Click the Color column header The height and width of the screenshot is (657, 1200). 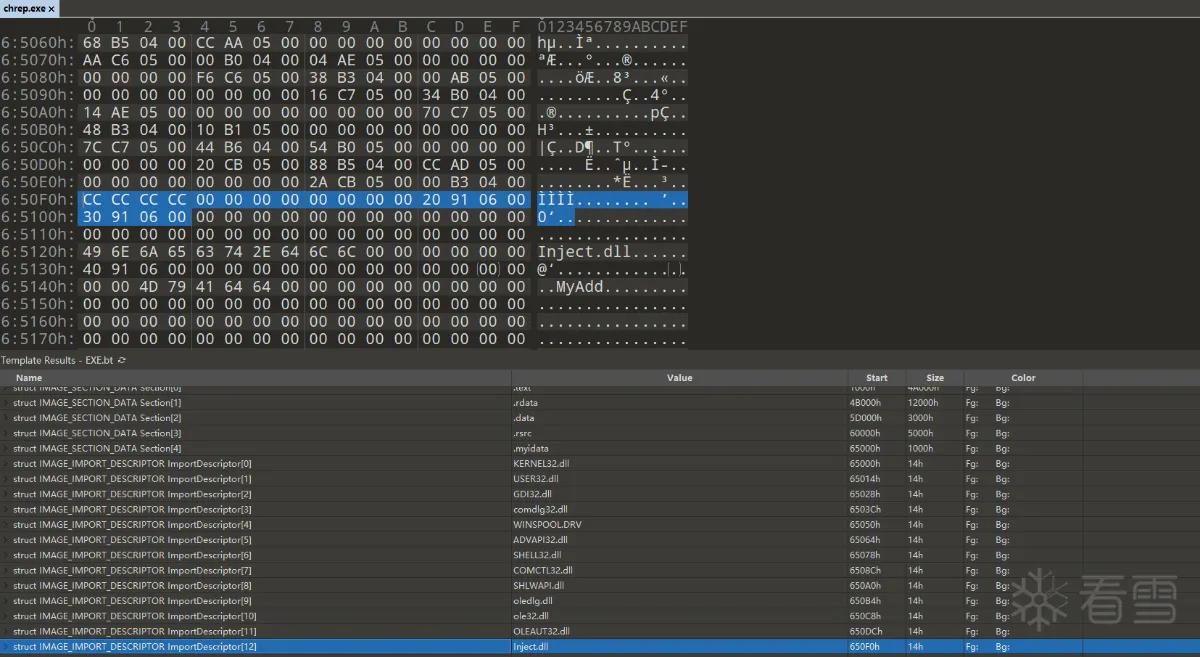pyautogui.click(x=1023, y=378)
